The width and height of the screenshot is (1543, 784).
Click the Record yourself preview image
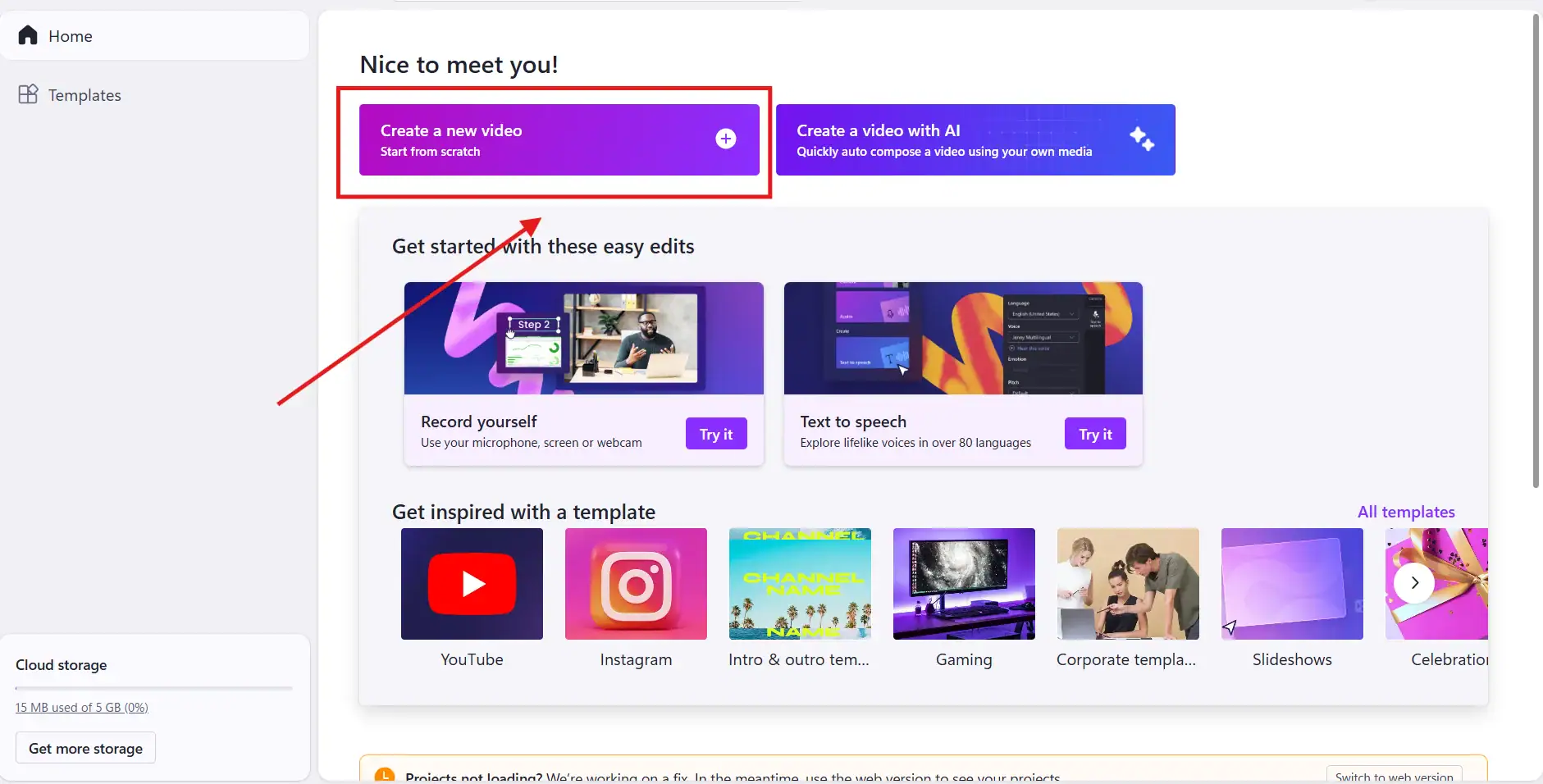[x=583, y=338]
